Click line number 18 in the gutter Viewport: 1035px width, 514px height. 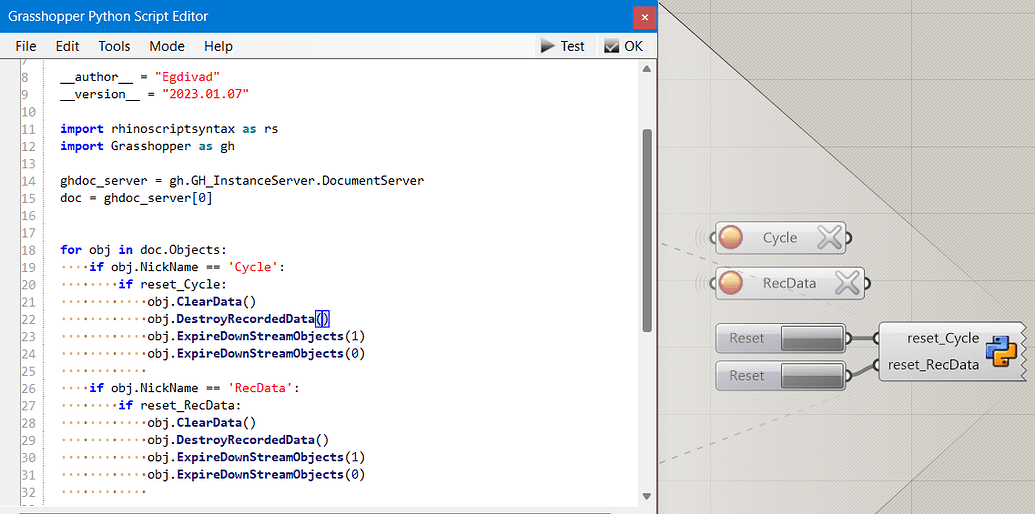(x=28, y=249)
